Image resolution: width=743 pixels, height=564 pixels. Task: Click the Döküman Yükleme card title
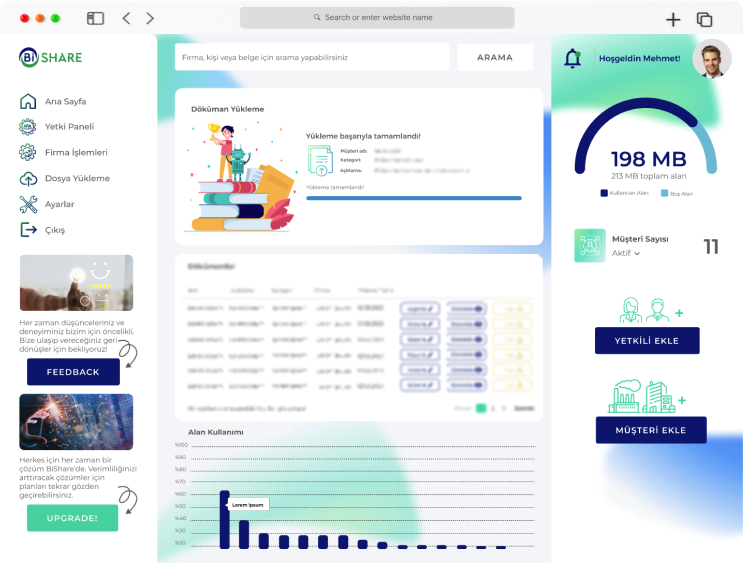point(227,109)
